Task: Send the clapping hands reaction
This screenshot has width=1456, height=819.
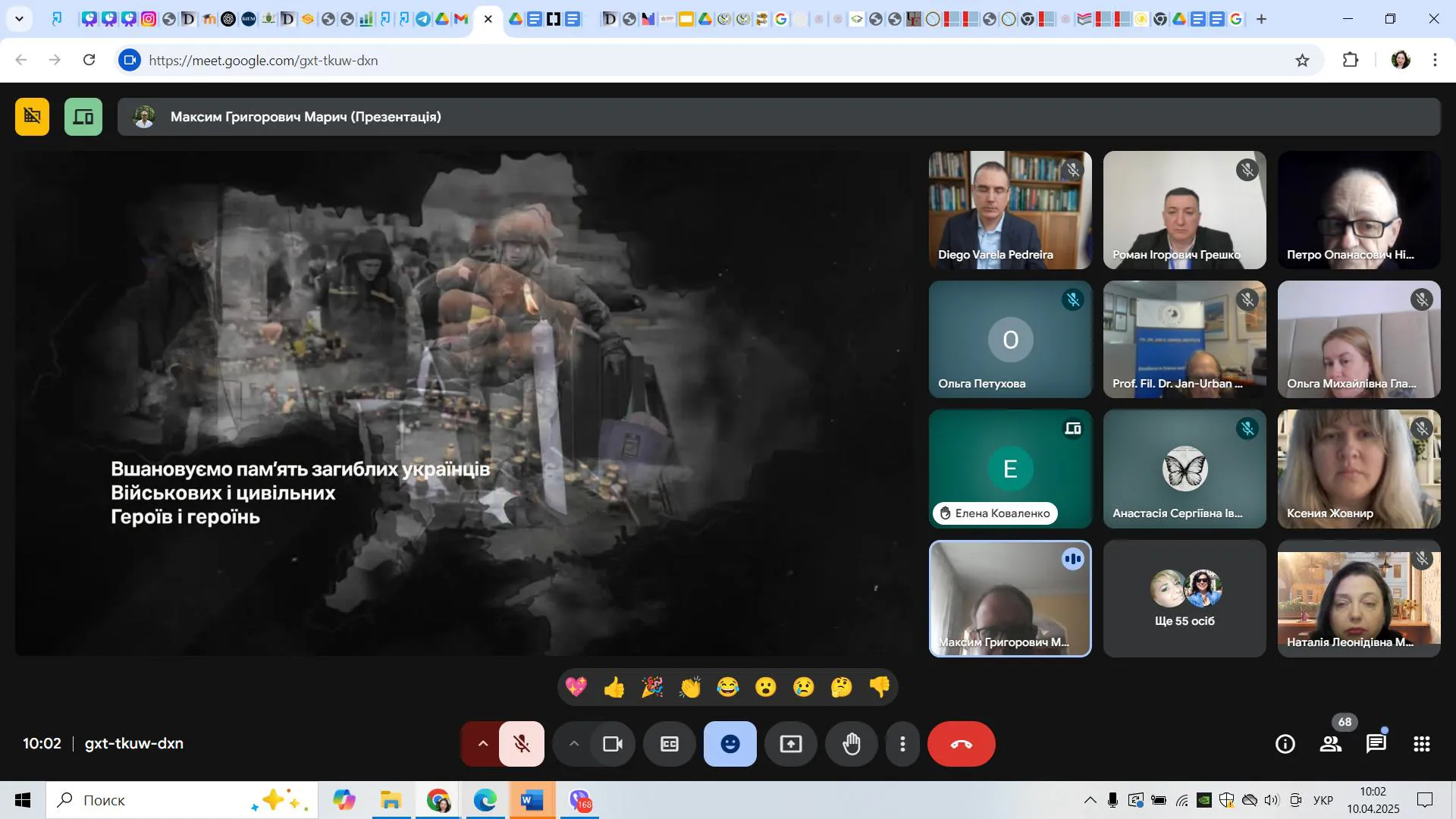Action: click(x=690, y=687)
